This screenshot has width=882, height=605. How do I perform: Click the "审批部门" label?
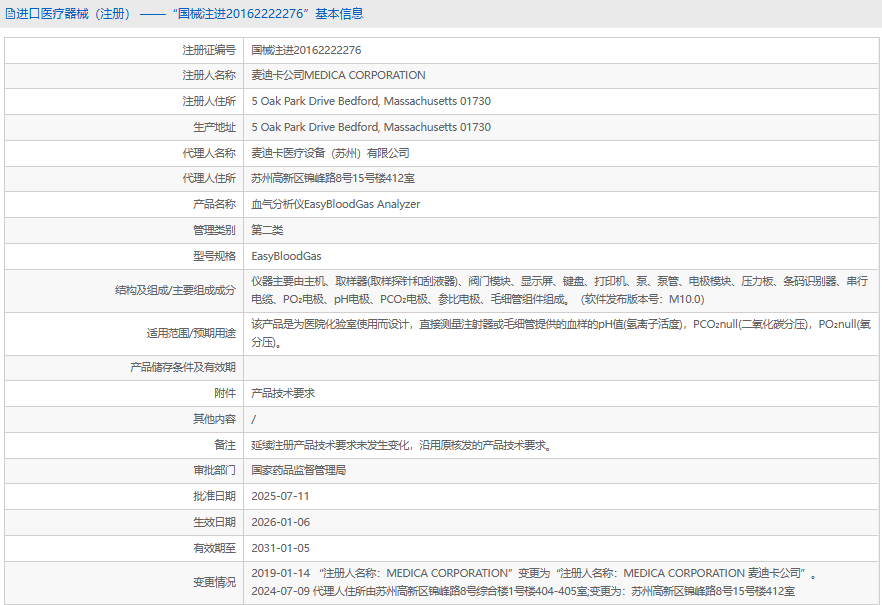coord(214,470)
